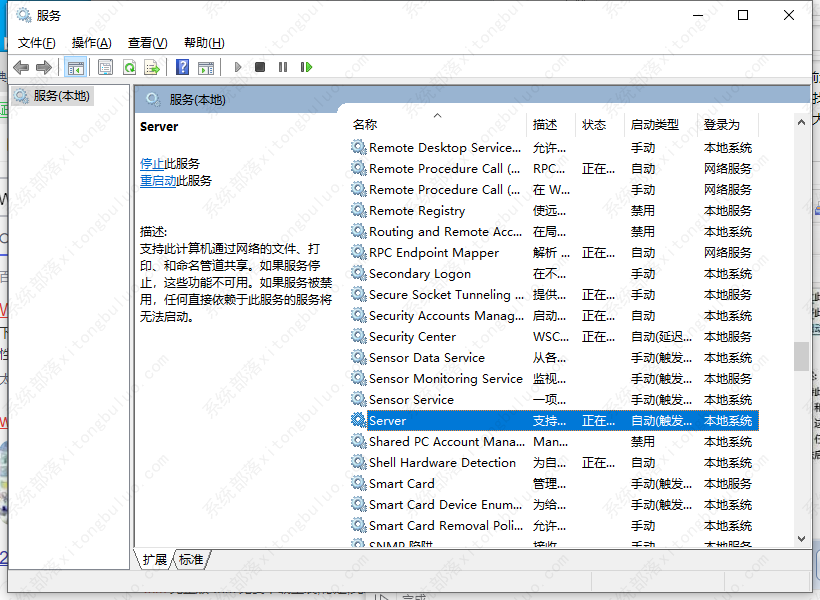
Task: Open the 查看(V) menu
Action: pos(146,42)
